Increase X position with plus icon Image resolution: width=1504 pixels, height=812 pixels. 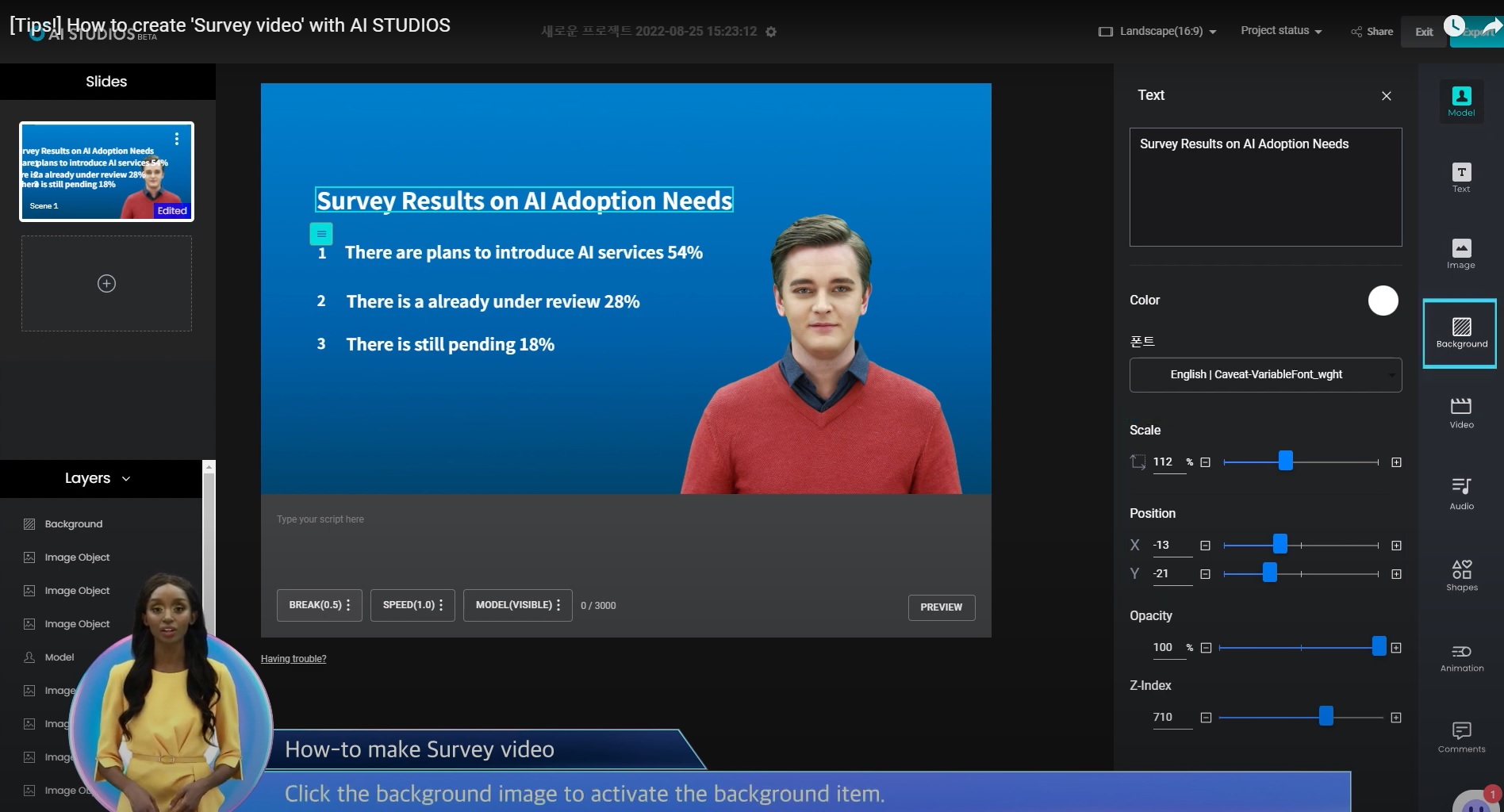(1396, 546)
